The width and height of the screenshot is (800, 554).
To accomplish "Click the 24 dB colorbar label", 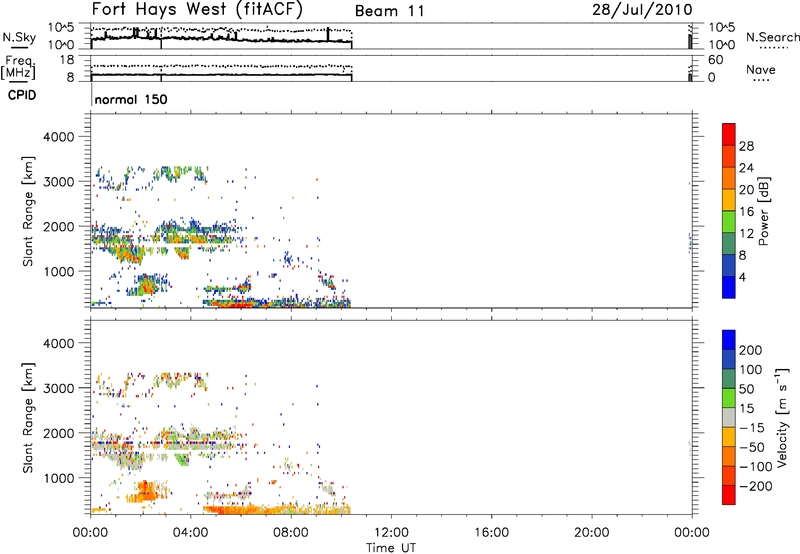I will pos(746,168).
